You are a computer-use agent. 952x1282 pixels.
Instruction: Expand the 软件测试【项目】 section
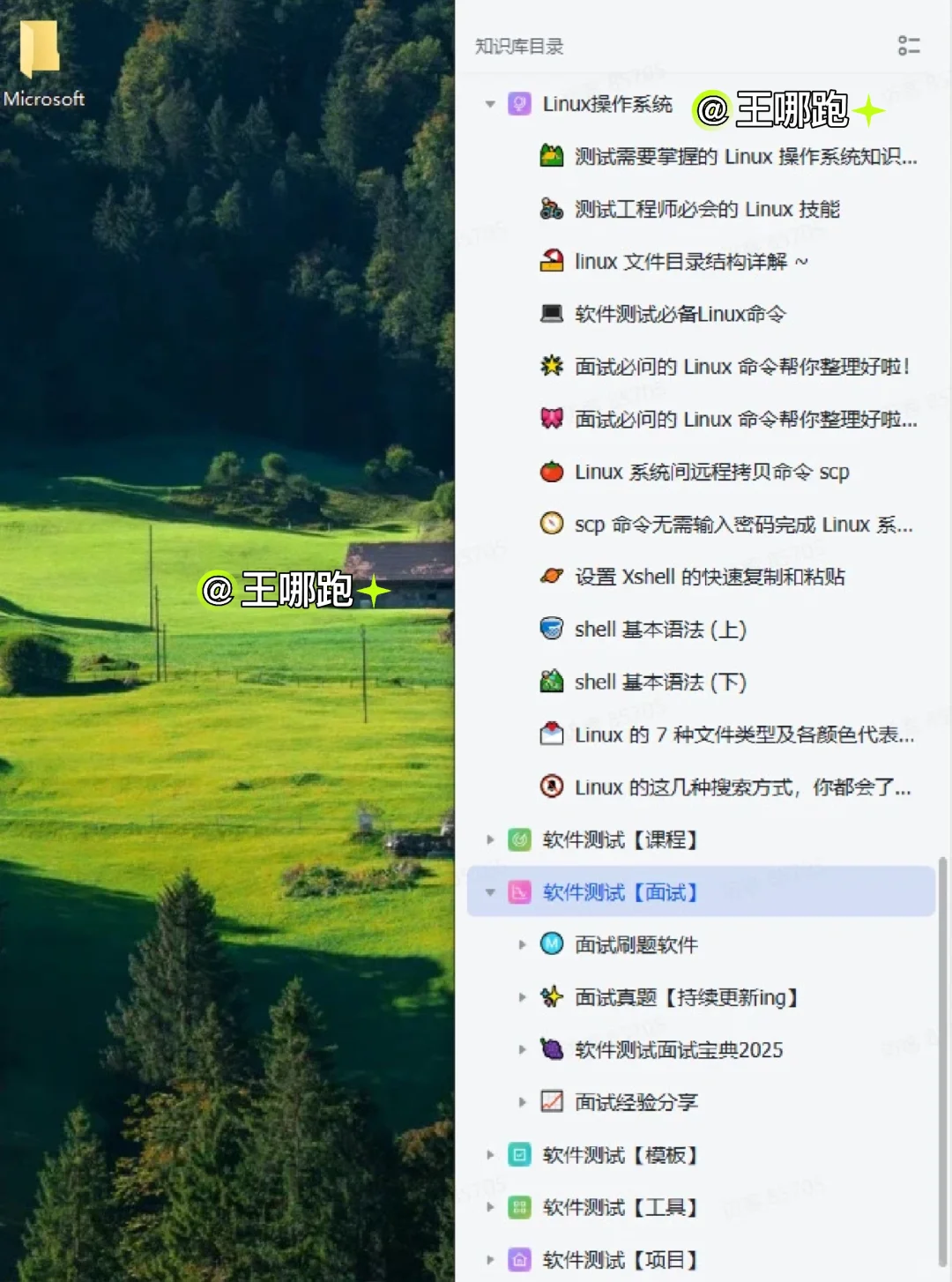490,1259
